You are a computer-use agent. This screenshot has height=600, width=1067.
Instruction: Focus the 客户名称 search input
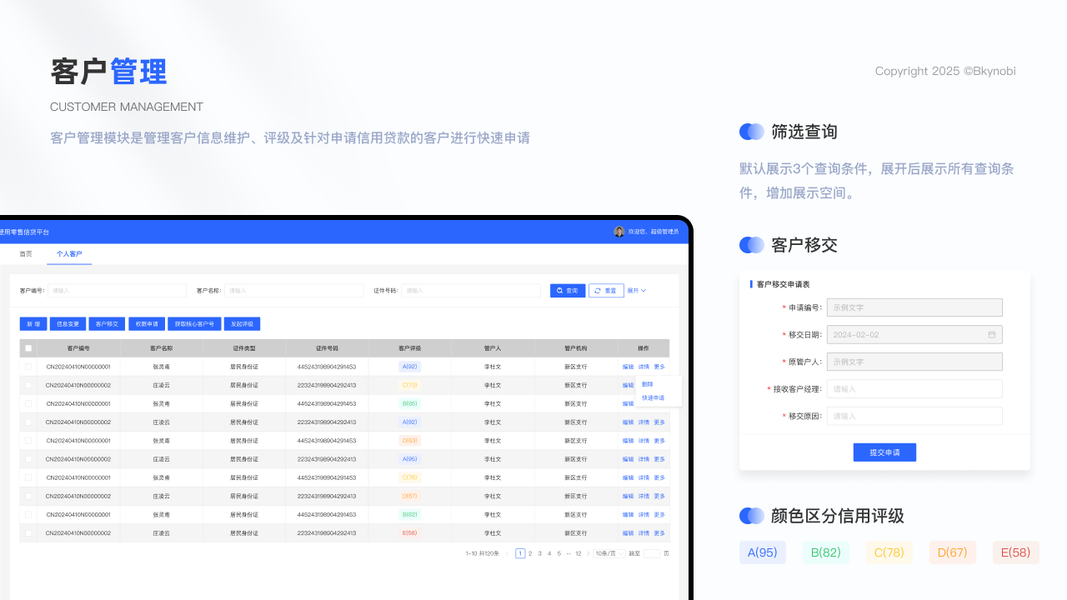(x=294, y=290)
